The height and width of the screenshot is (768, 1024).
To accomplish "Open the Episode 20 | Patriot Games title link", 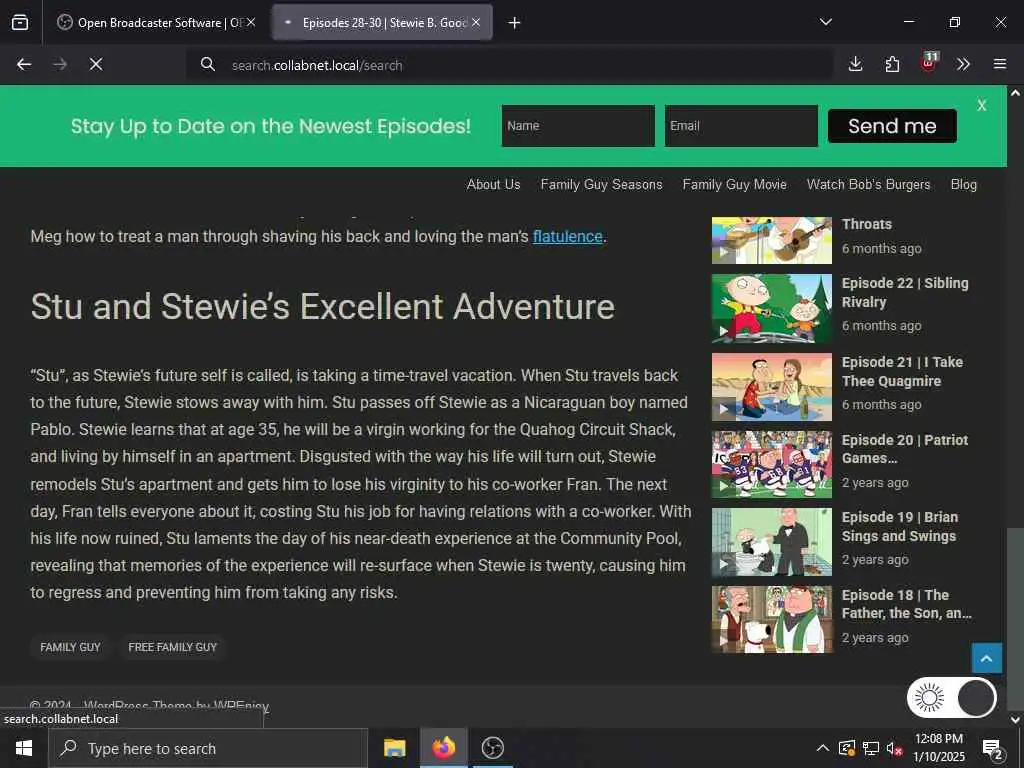I will (x=905, y=449).
